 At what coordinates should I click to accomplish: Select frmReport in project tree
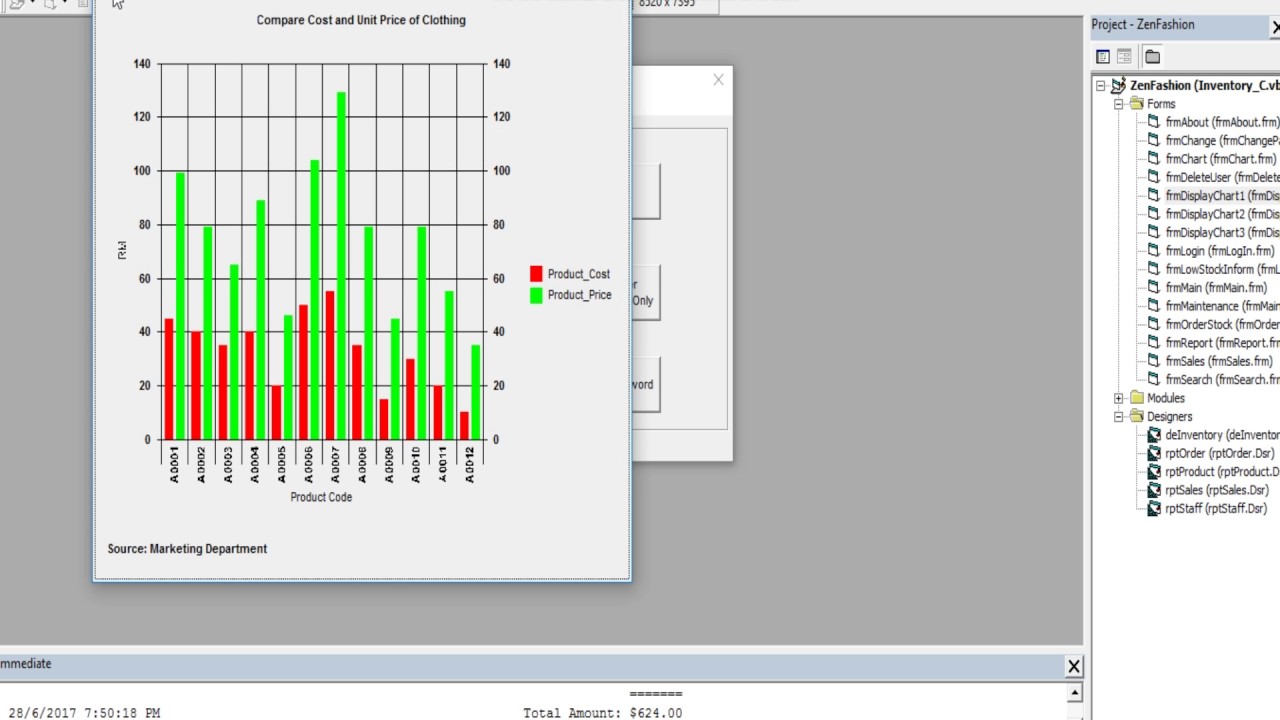coord(1222,343)
